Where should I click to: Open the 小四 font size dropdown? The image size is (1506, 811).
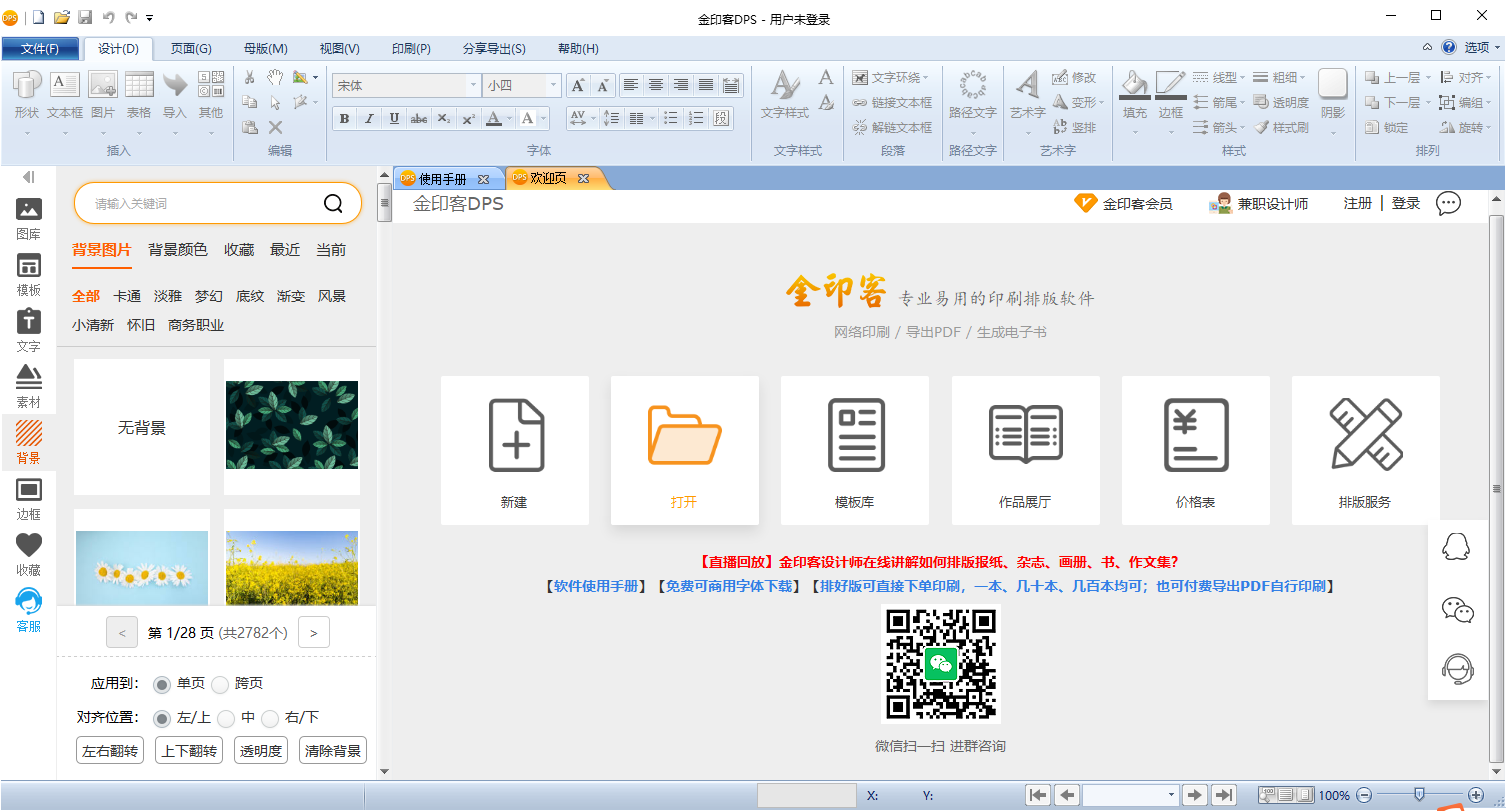point(553,85)
